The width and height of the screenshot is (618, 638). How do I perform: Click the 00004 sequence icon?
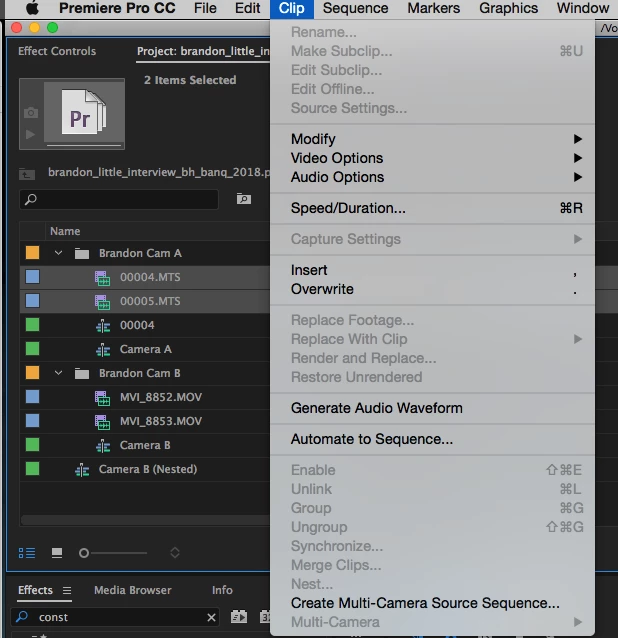(x=103, y=326)
